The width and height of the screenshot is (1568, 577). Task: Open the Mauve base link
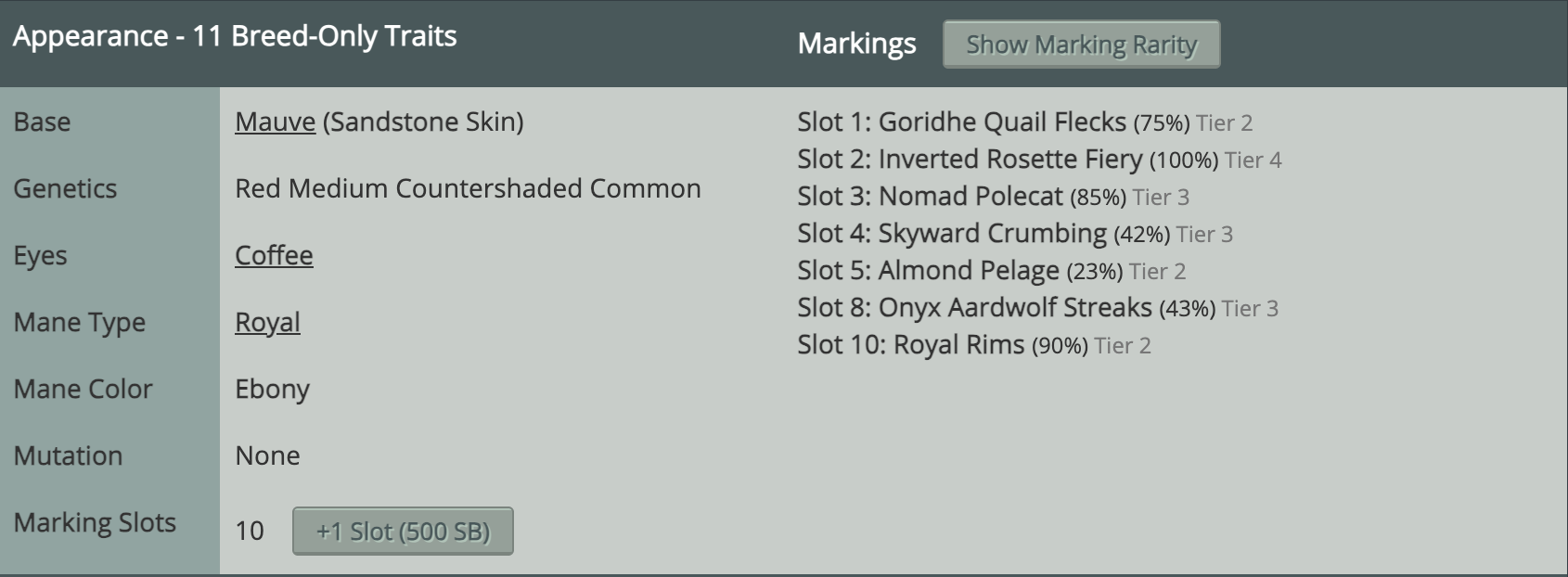click(275, 122)
